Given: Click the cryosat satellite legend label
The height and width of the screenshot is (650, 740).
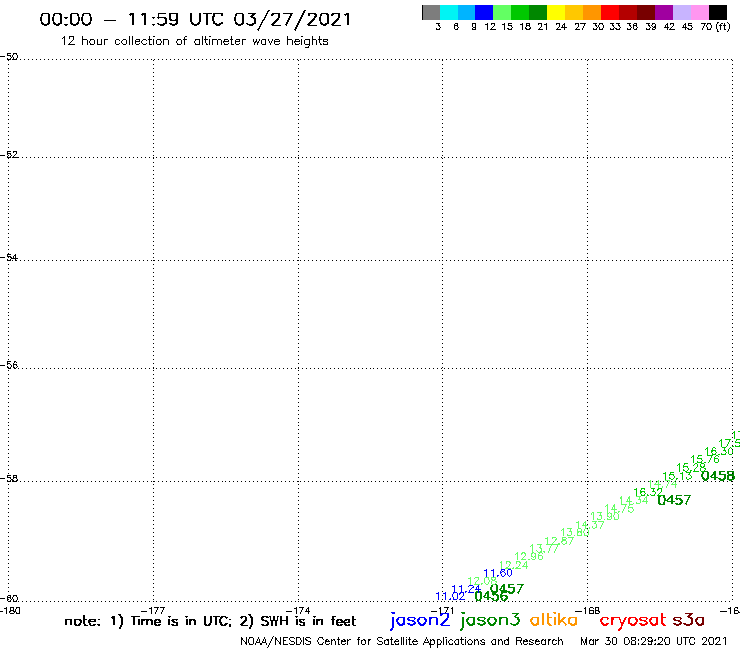Looking at the screenshot, I should pyautogui.click(x=632, y=620).
